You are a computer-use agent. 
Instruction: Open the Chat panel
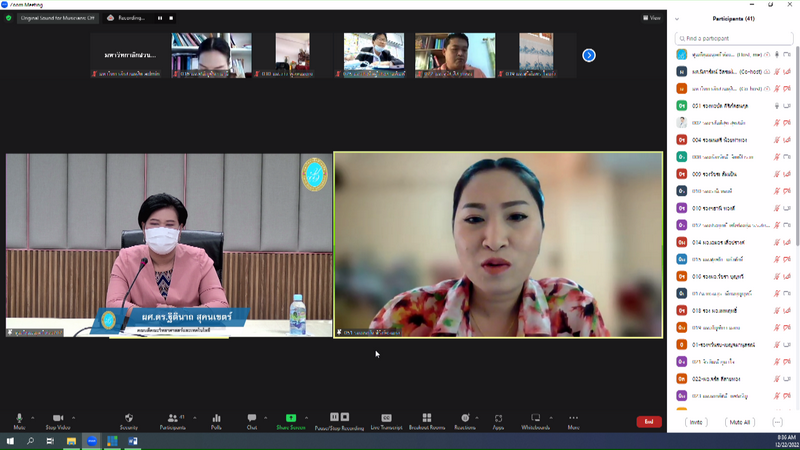[252, 418]
